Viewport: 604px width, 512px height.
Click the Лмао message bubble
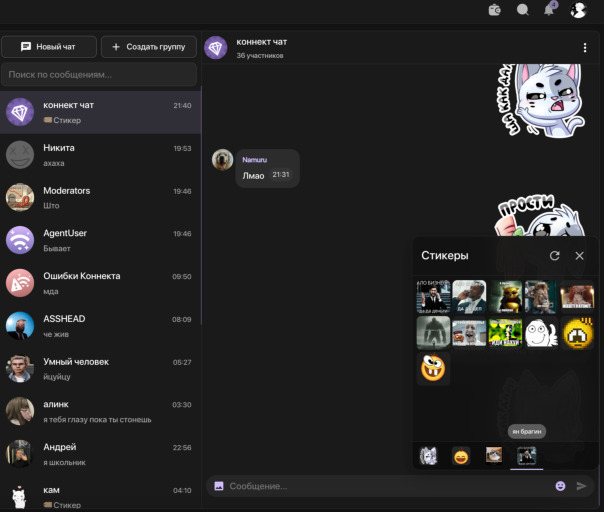coord(267,169)
